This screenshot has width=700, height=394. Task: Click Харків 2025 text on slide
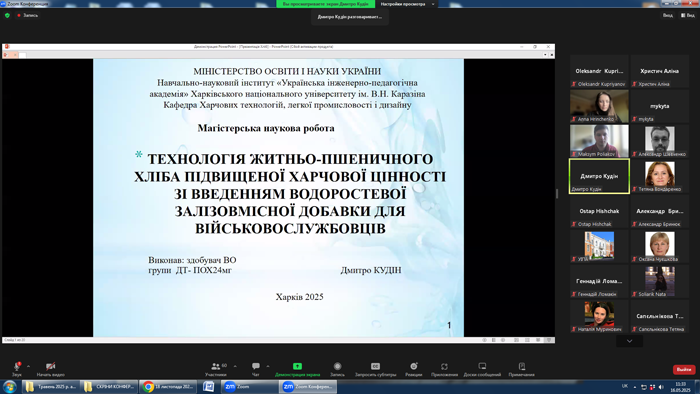299,297
